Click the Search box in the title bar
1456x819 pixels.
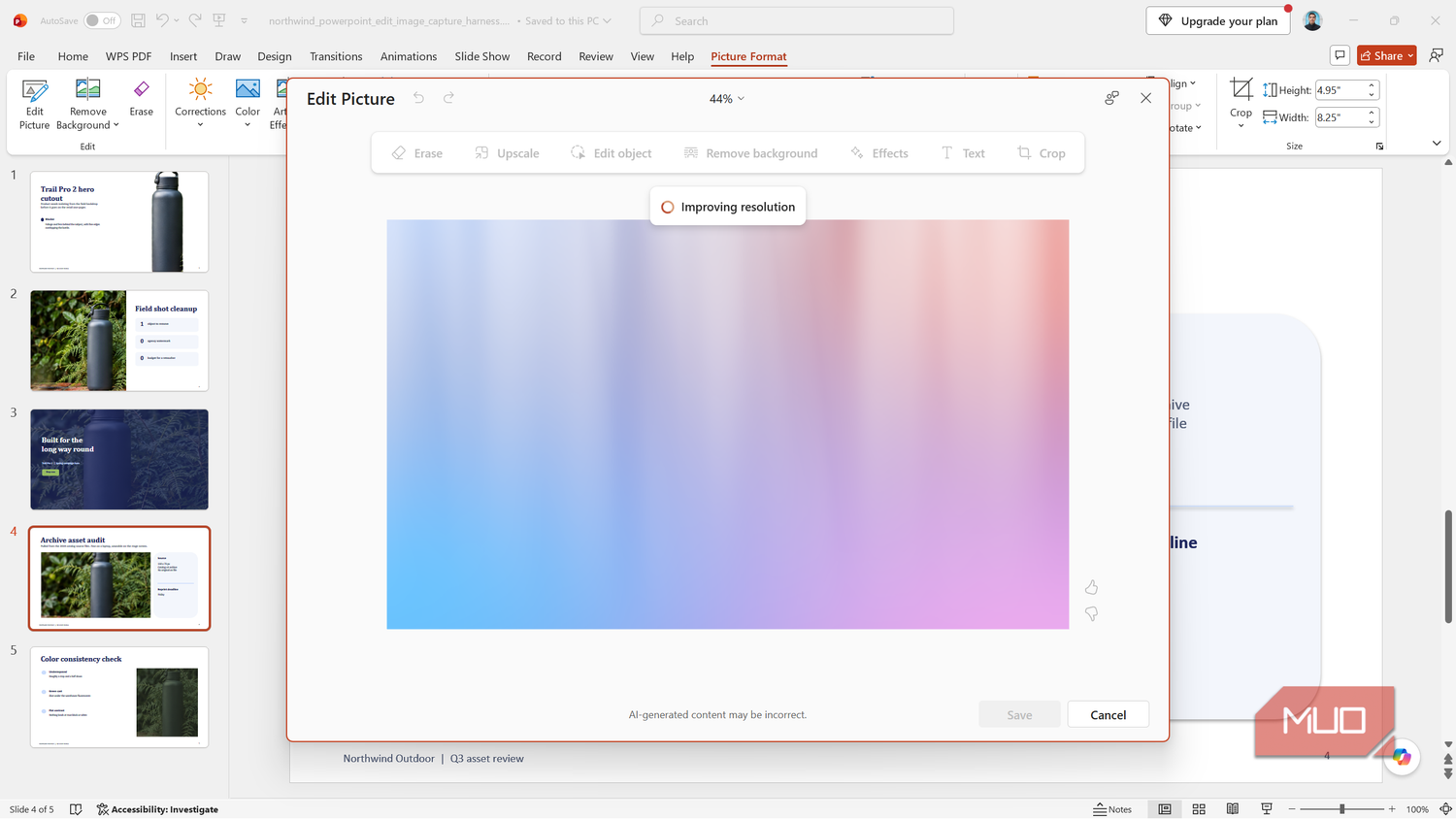click(797, 20)
